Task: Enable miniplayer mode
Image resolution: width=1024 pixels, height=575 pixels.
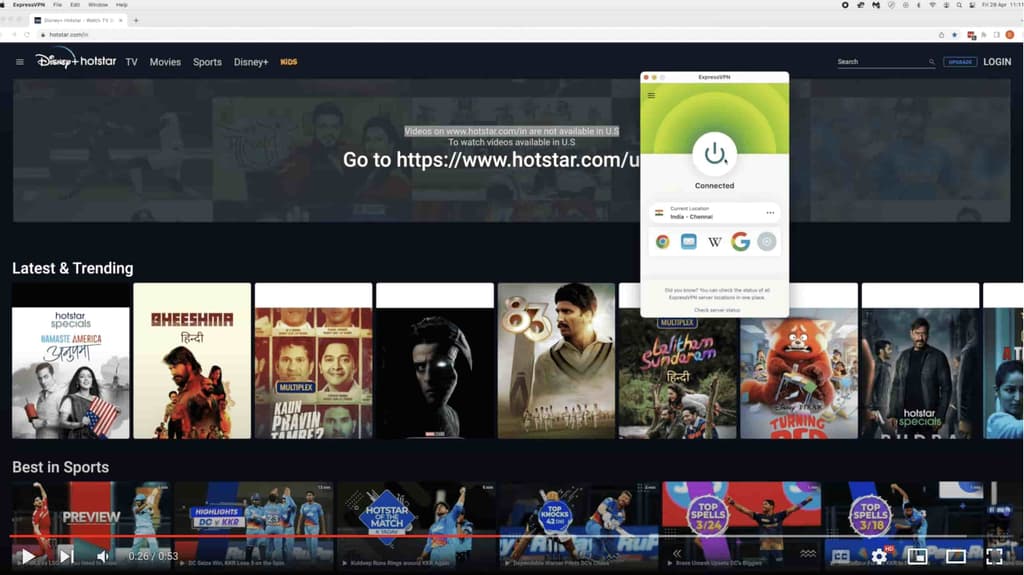Action: click(917, 557)
